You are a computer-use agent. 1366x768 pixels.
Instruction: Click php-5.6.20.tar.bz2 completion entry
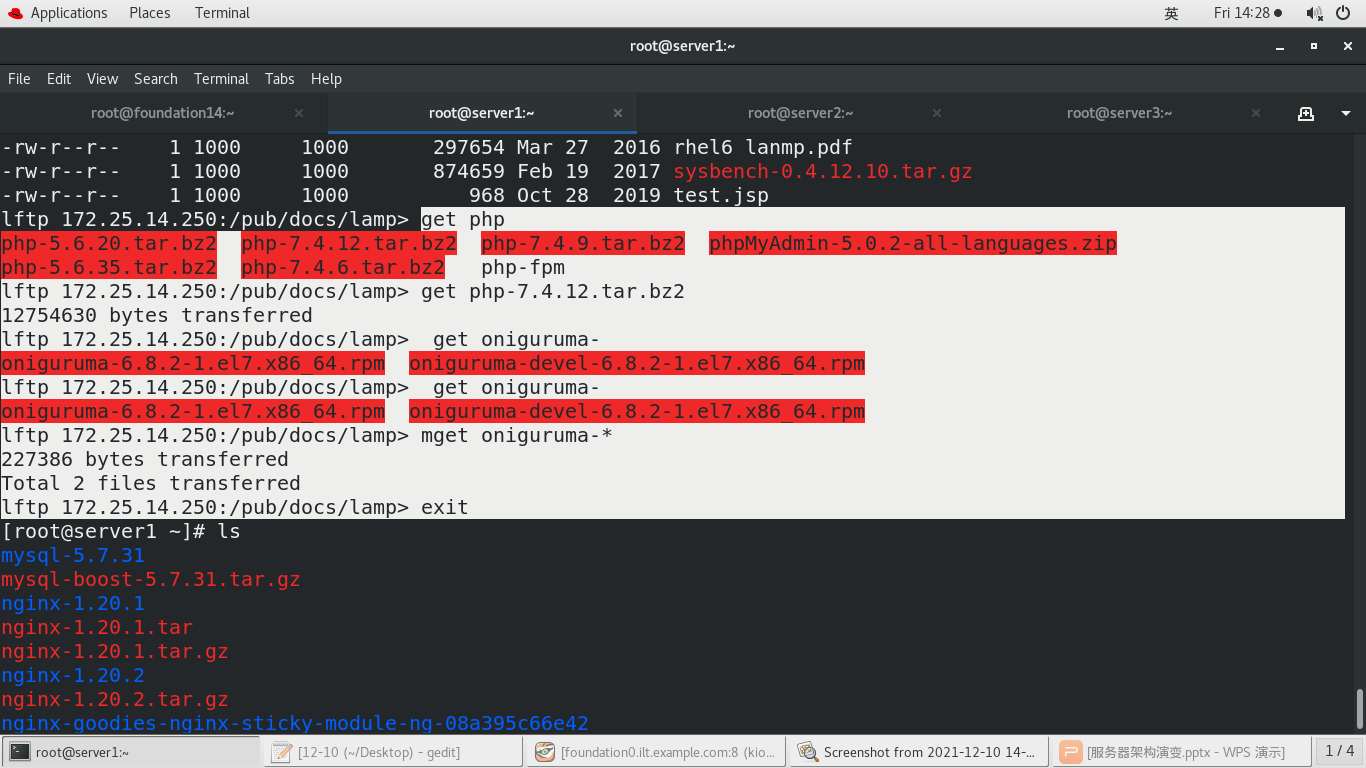click(109, 243)
